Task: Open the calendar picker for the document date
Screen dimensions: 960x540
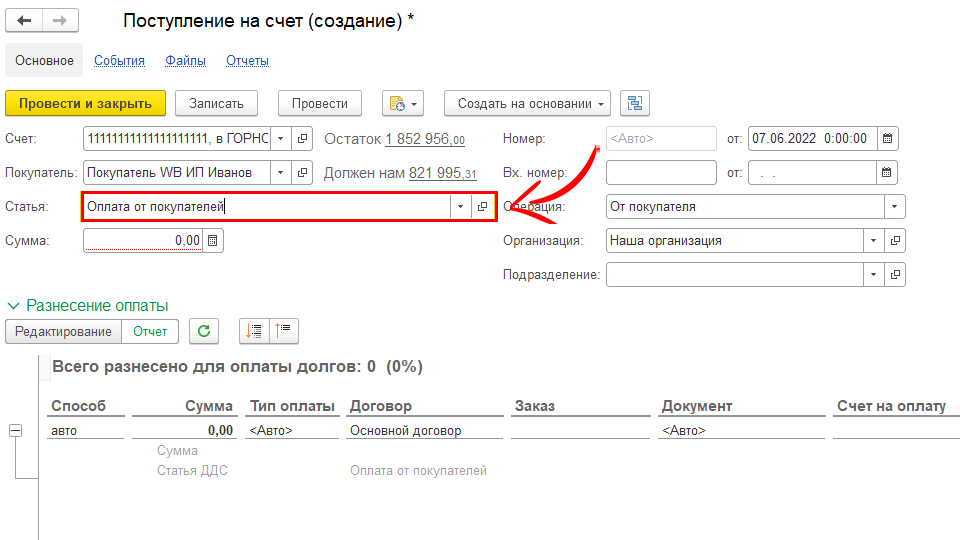Action: tap(887, 139)
